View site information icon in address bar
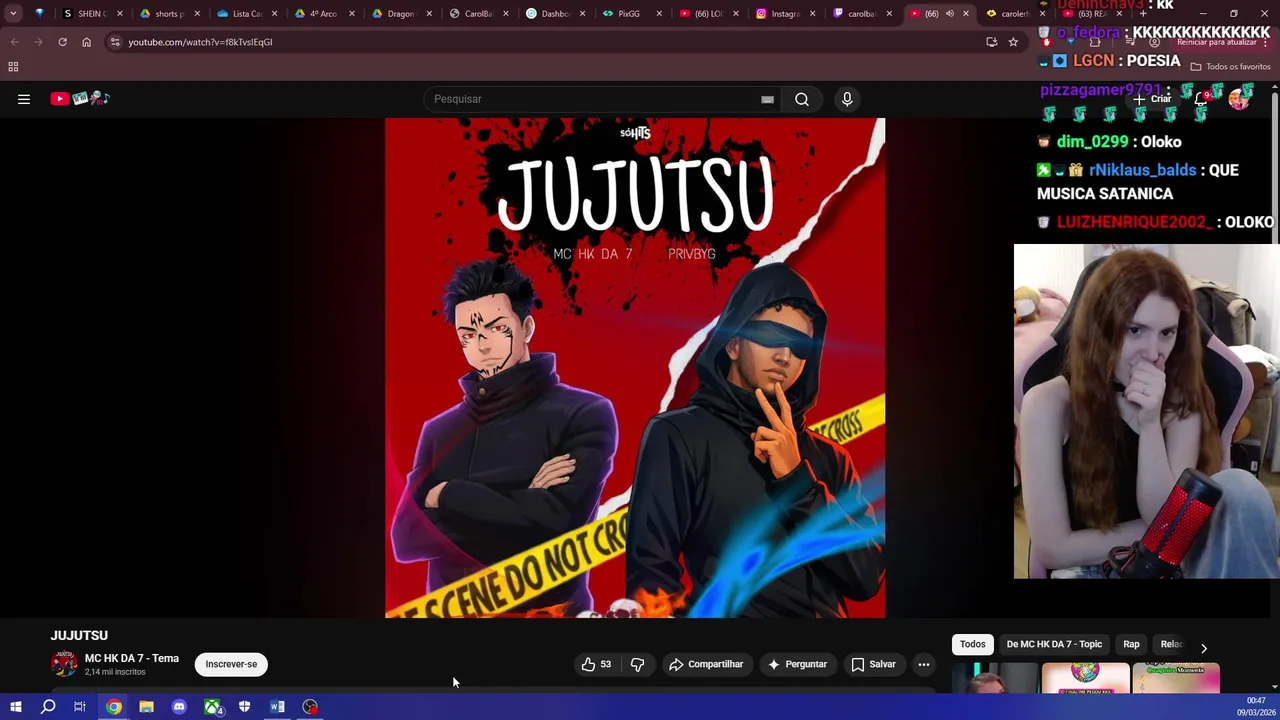 (115, 42)
